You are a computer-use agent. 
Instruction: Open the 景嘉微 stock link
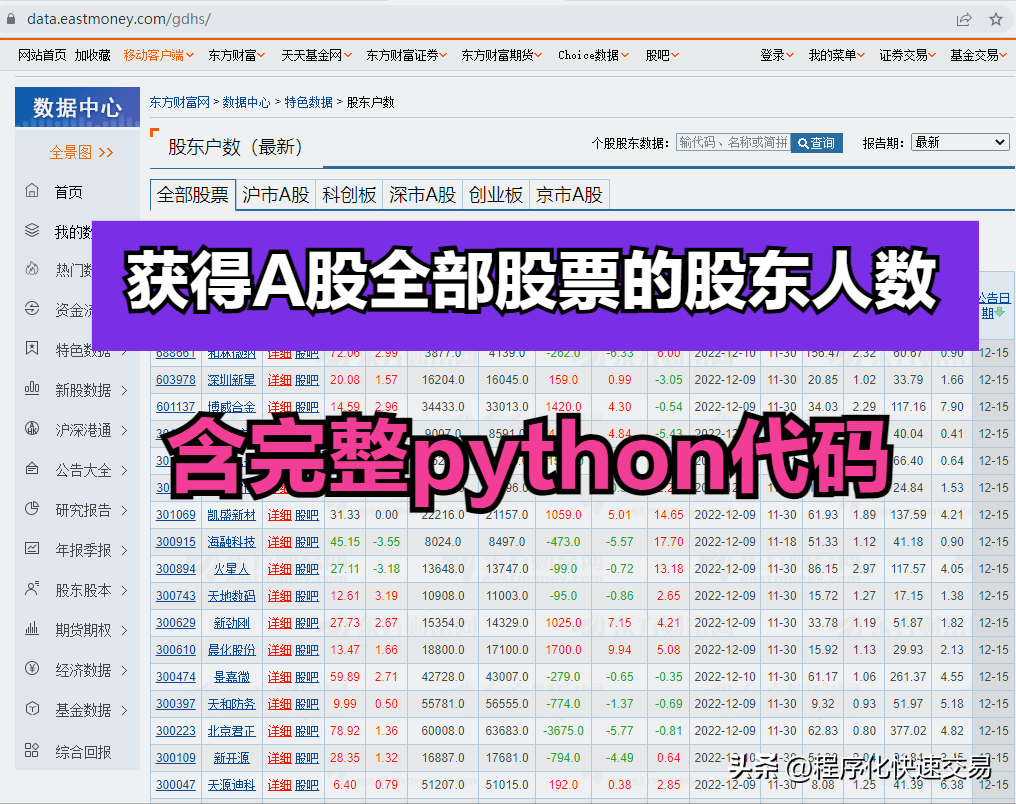point(231,677)
